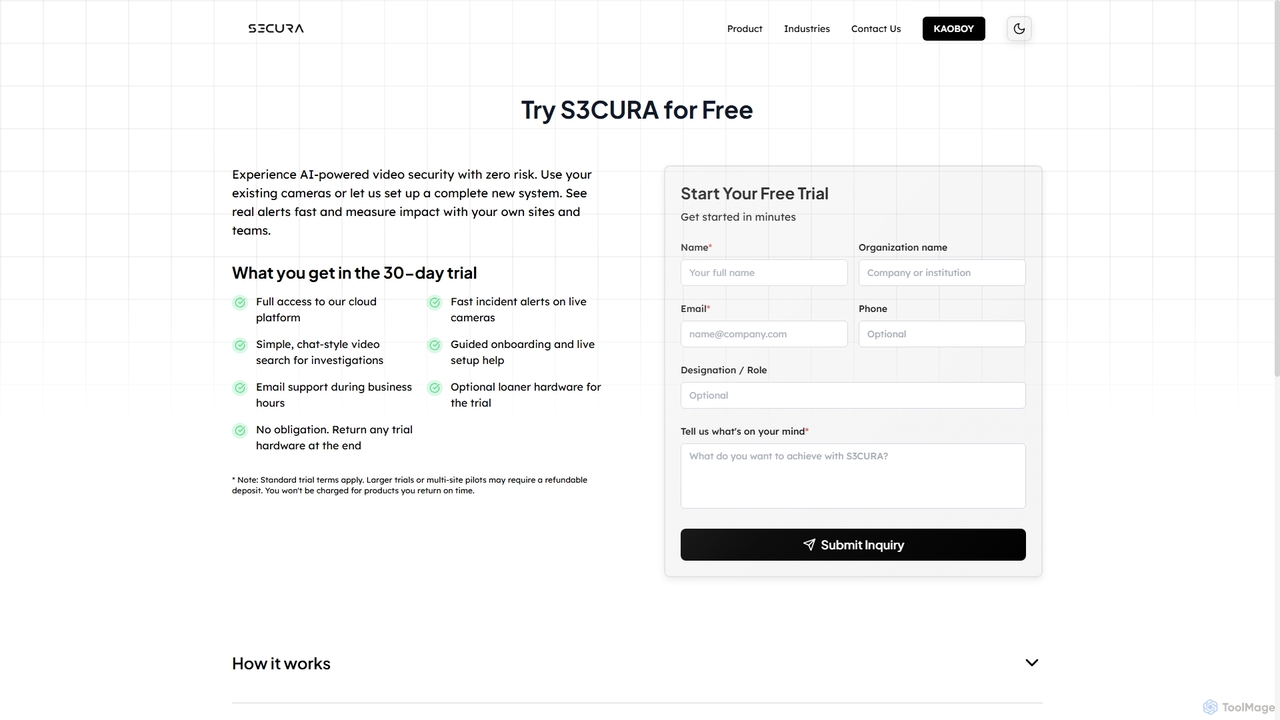1280x720 pixels.
Task: Click check icon beside Optional loaner hardware
Action: (435, 388)
